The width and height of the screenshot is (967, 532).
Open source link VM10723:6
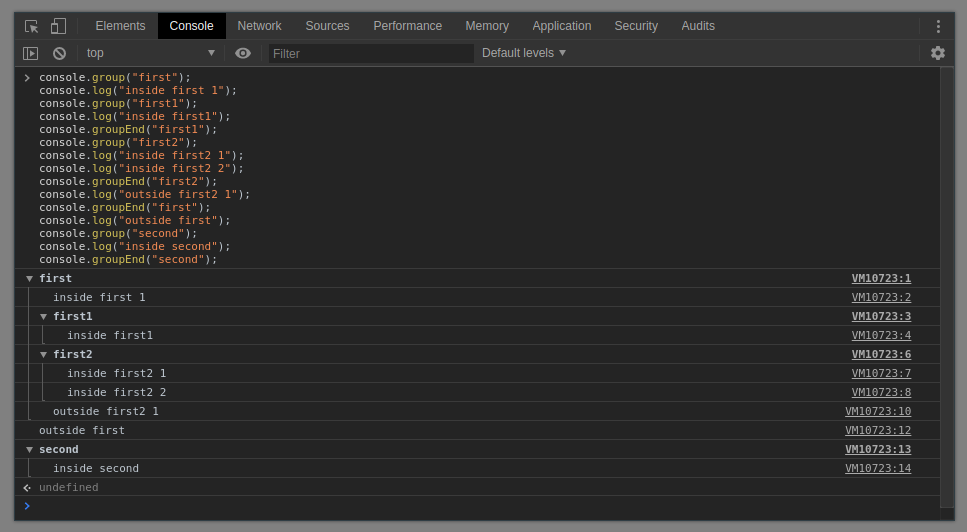[881, 354]
